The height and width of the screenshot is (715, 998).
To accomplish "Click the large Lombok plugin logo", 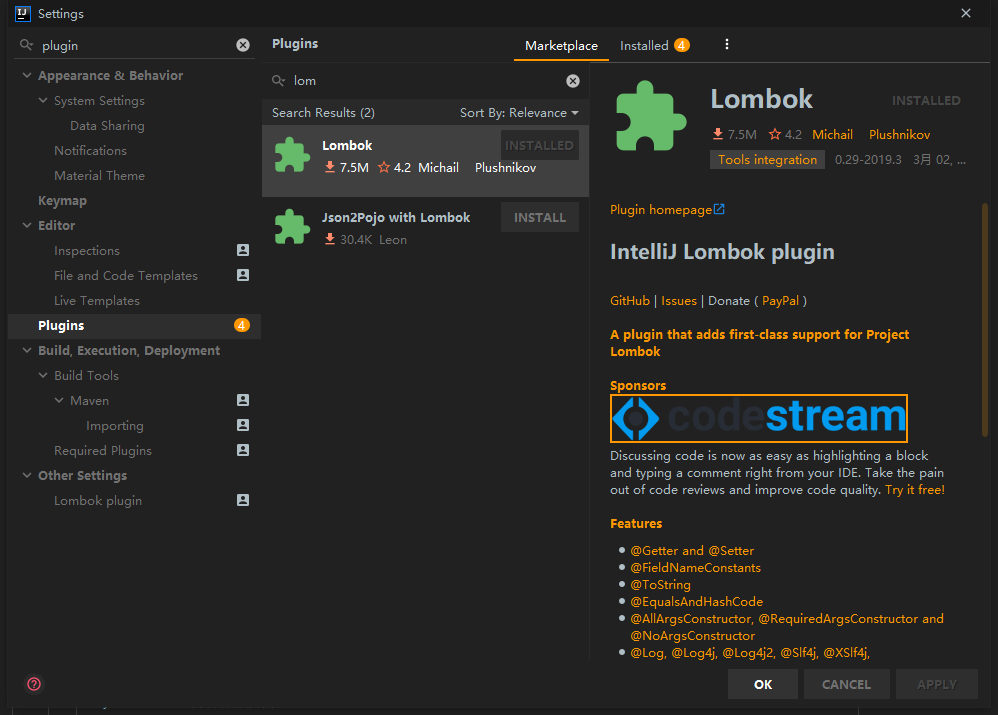I will tap(650, 116).
